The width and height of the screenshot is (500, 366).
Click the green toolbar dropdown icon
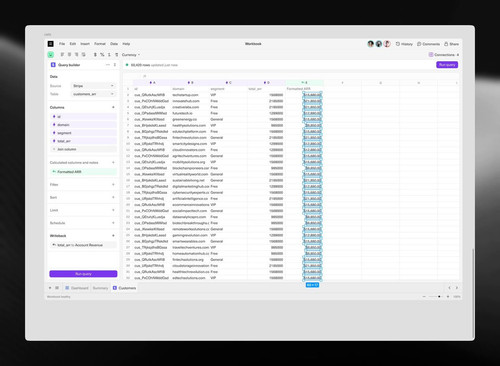click(51, 55)
